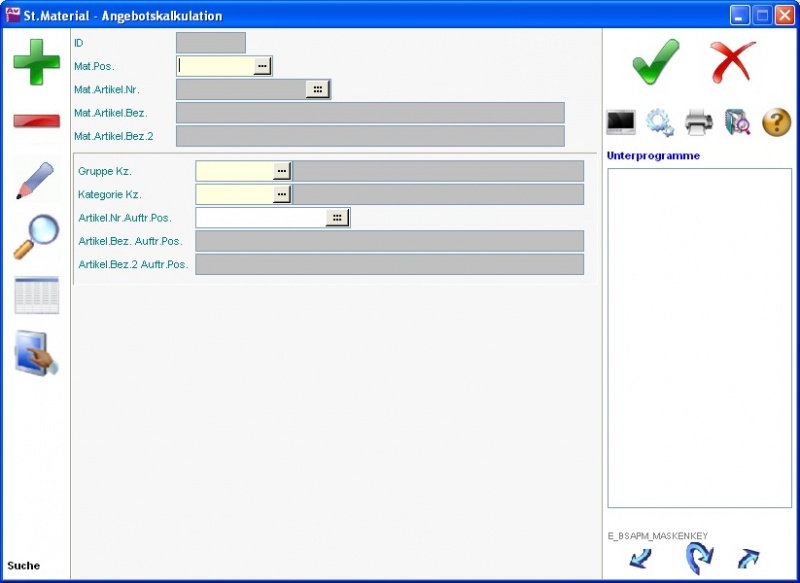800x583 pixels.
Task: Select the pencil edit icon
Action: click(36, 179)
